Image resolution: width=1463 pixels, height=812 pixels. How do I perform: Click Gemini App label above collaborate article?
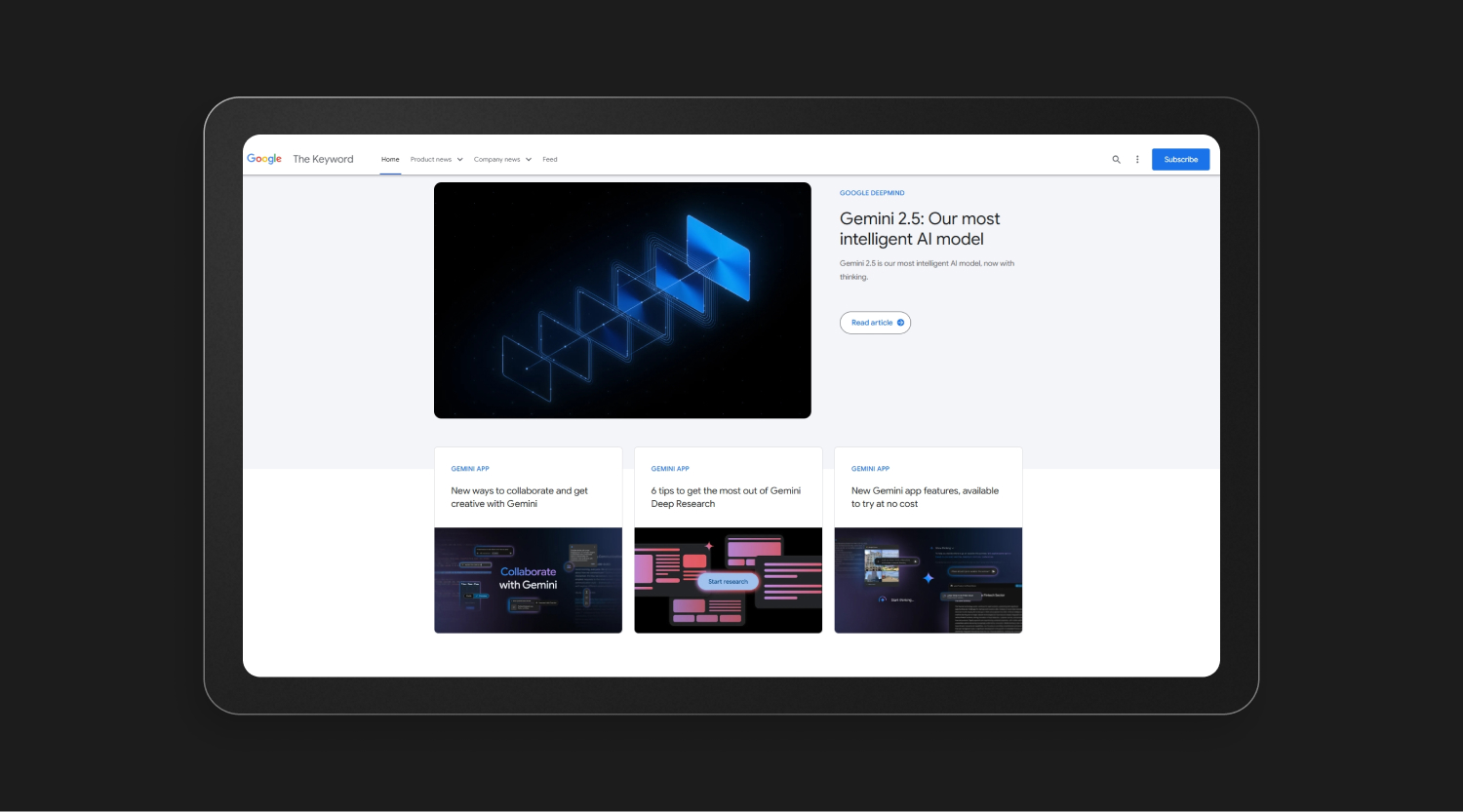point(470,469)
